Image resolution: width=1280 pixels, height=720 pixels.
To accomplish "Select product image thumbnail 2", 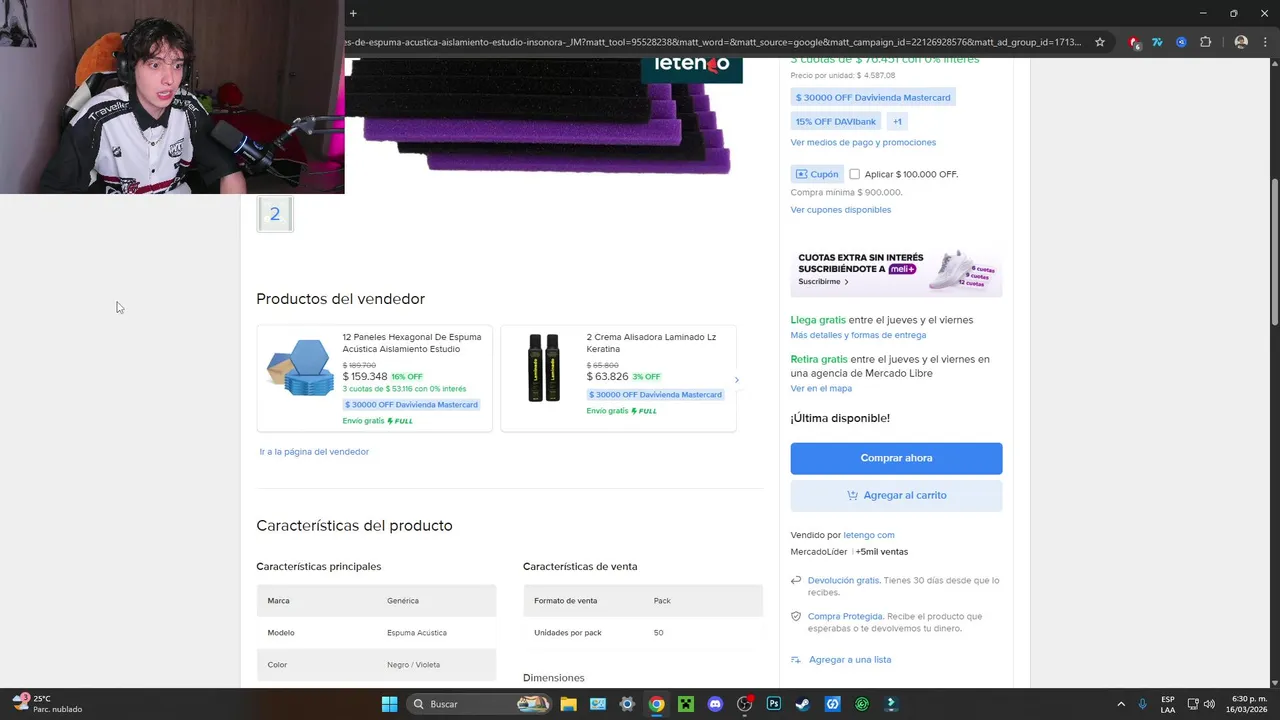I will 275,214.
